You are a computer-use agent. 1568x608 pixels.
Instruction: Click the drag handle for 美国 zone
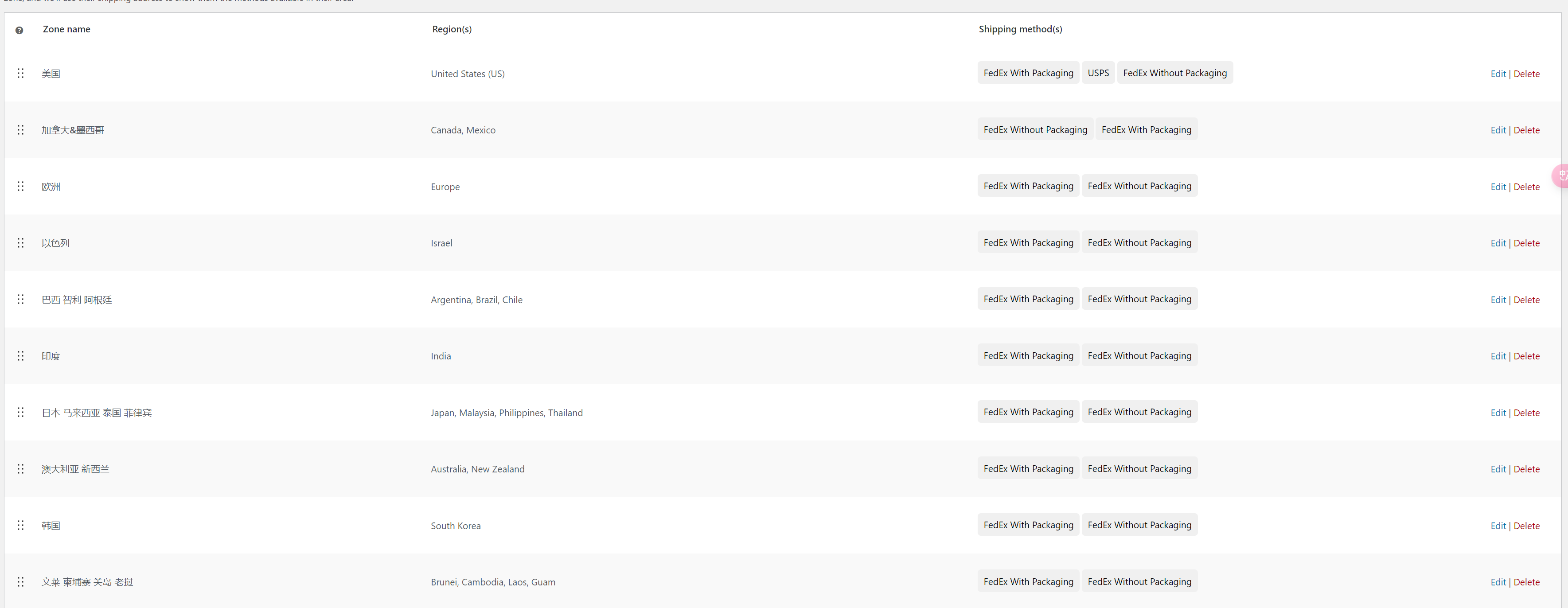[x=21, y=73]
